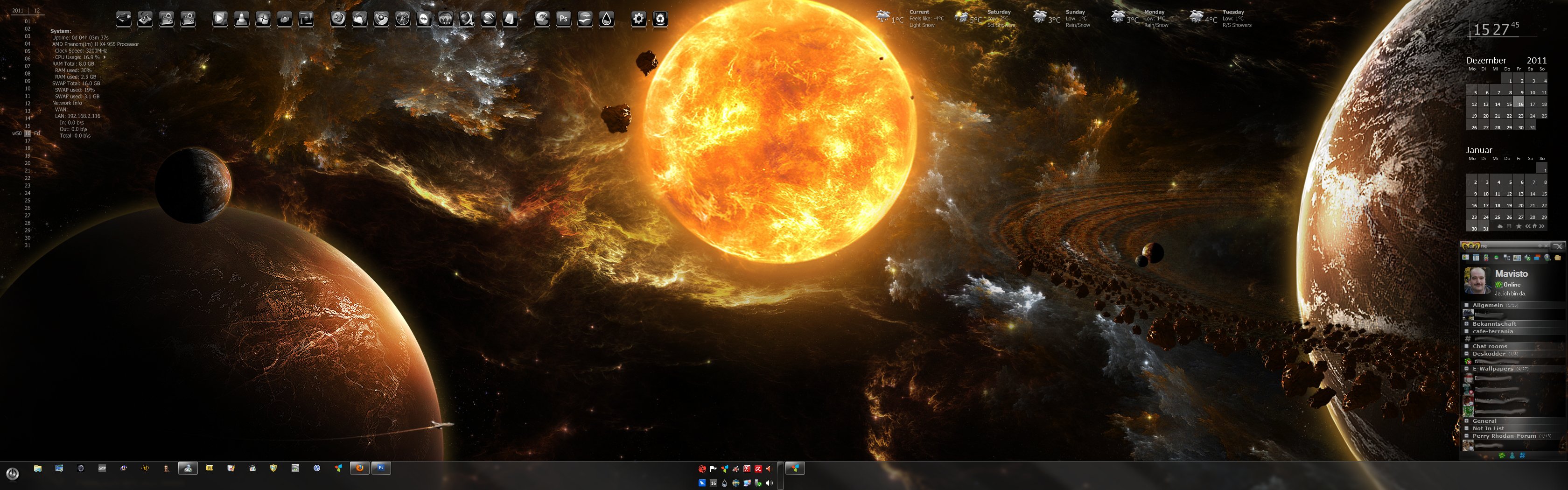Viewport: 1568px width, 490px height.
Task: Open ICQ search magnifier icon
Action: click(x=1547, y=258)
